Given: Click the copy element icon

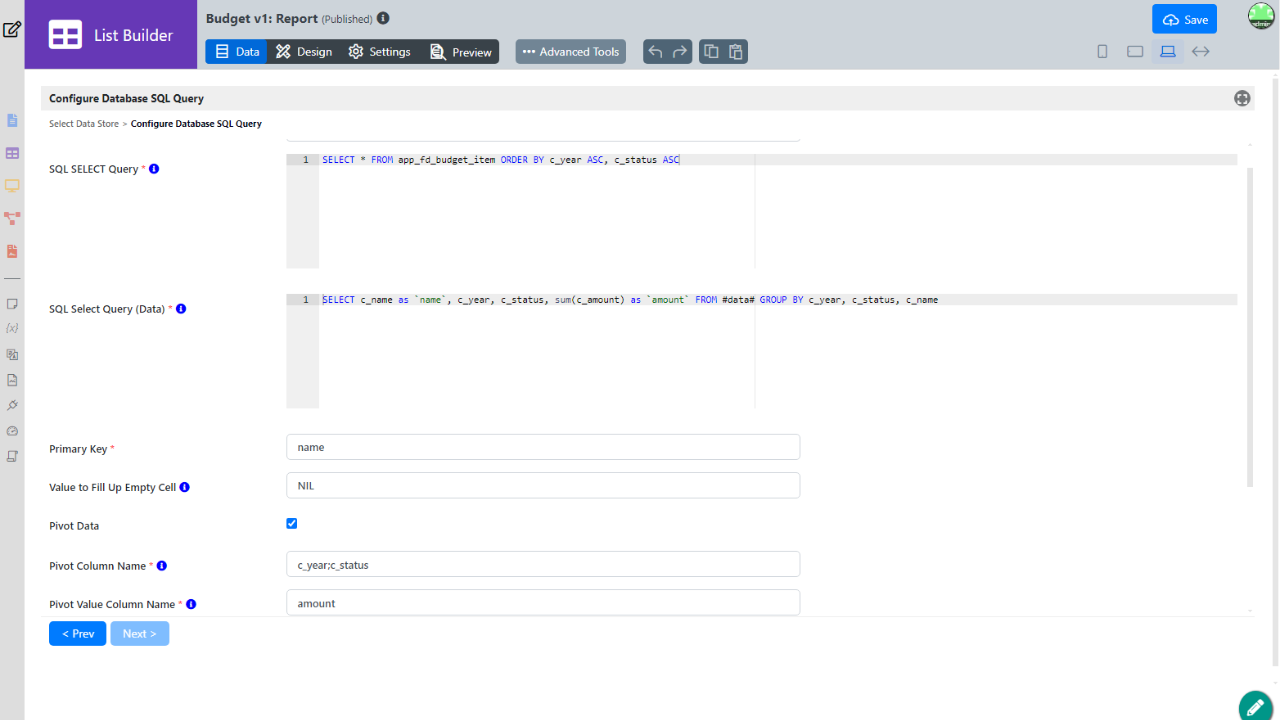Looking at the screenshot, I should click(711, 52).
